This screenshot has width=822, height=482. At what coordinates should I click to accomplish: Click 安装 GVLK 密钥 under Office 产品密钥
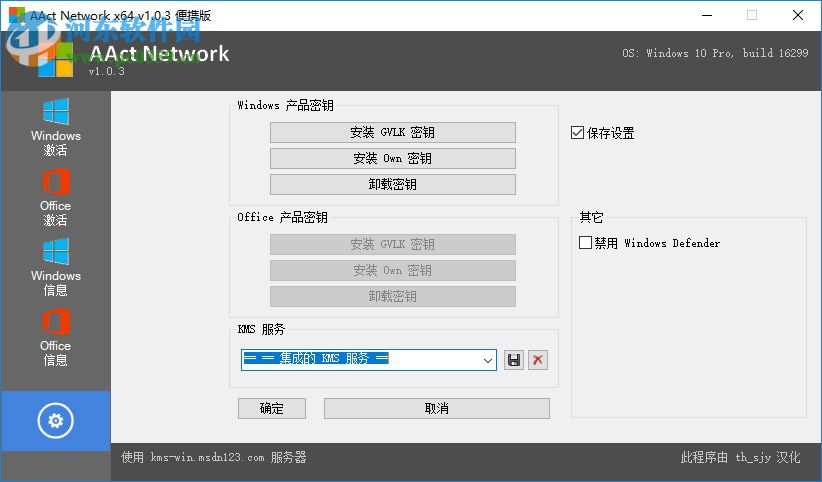(x=393, y=244)
